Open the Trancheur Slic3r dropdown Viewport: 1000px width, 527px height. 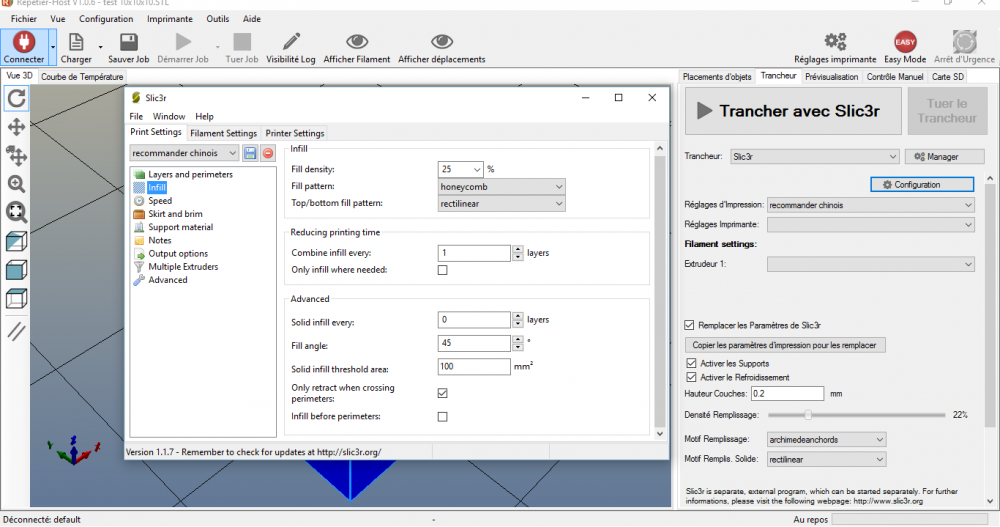814,156
